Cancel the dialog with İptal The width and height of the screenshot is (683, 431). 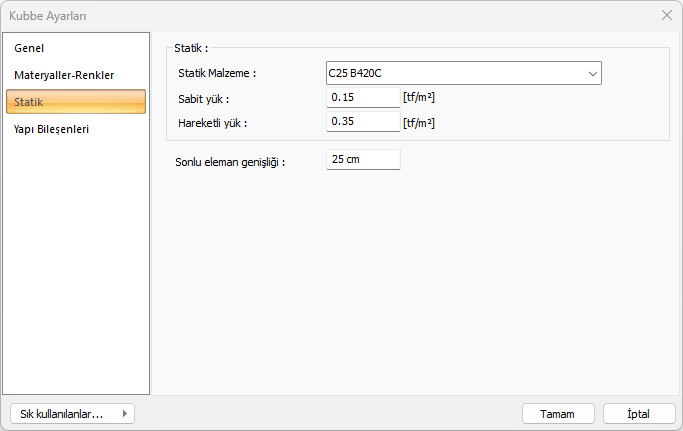[x=639, y=414]
